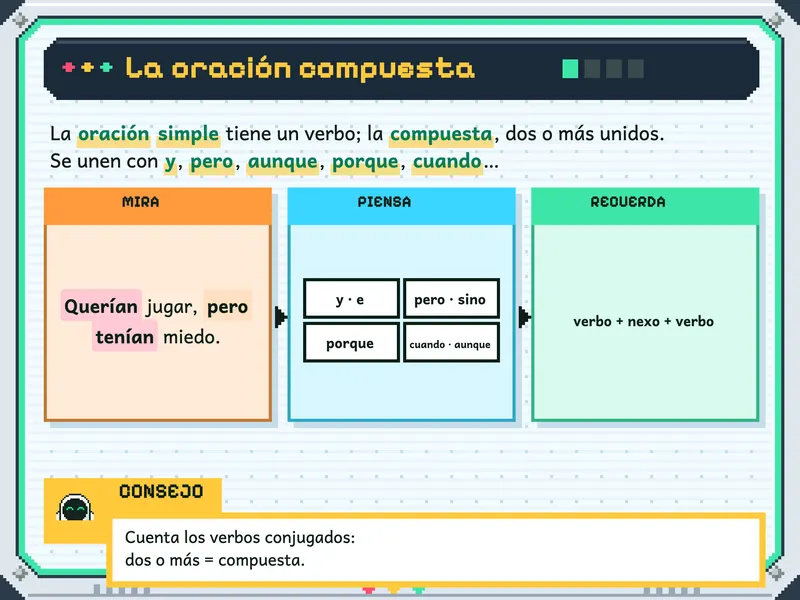
Task: Click the word 'miedo.' in Mira example
Action: point(191,337)
